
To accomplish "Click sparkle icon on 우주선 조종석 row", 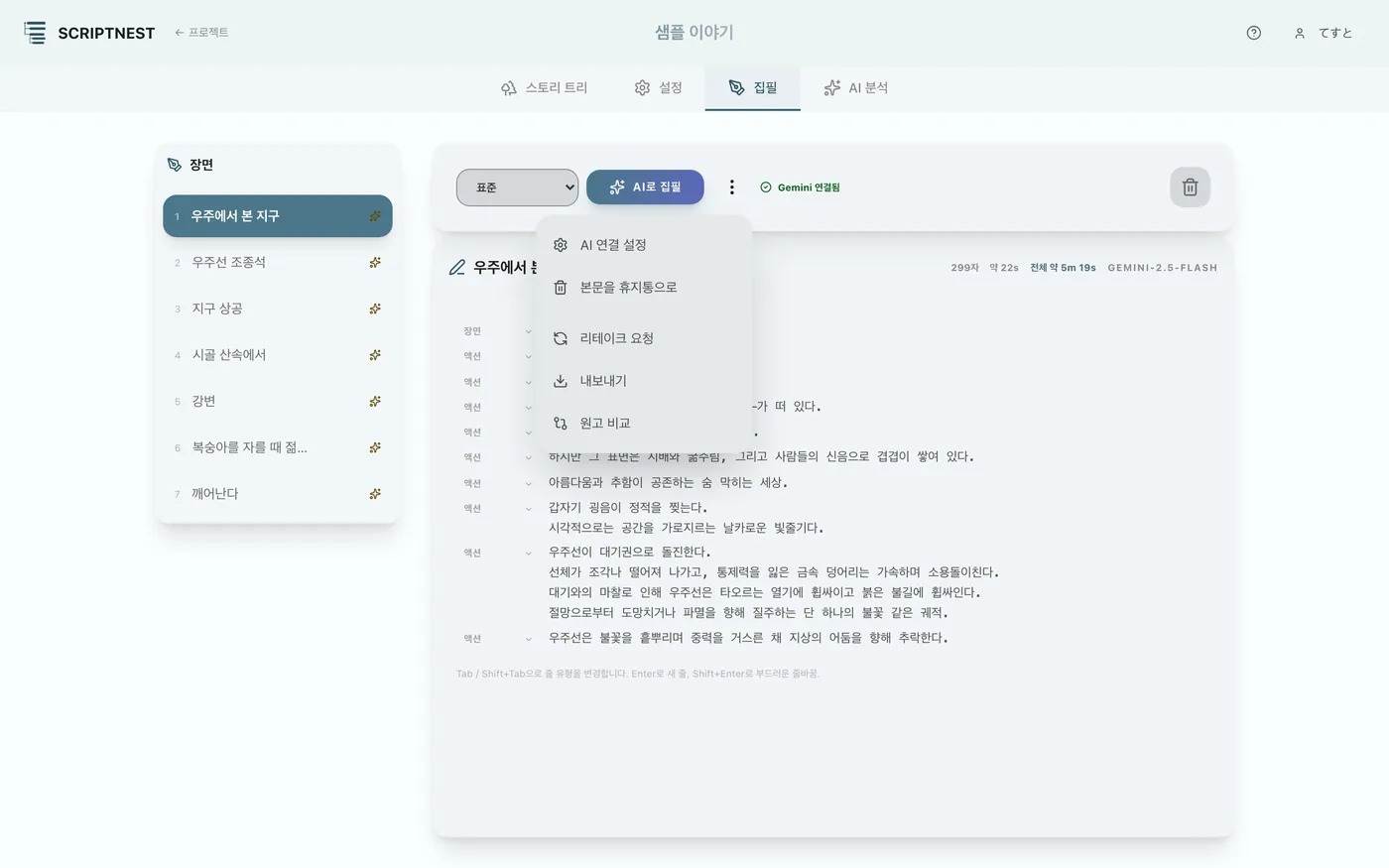I will 375,263.
